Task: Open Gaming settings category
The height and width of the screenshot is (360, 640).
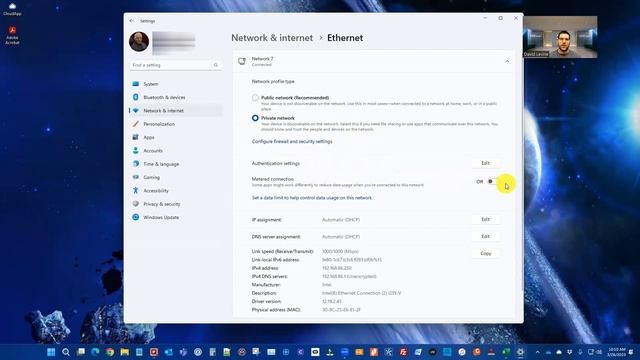Action: coord(176,177)
